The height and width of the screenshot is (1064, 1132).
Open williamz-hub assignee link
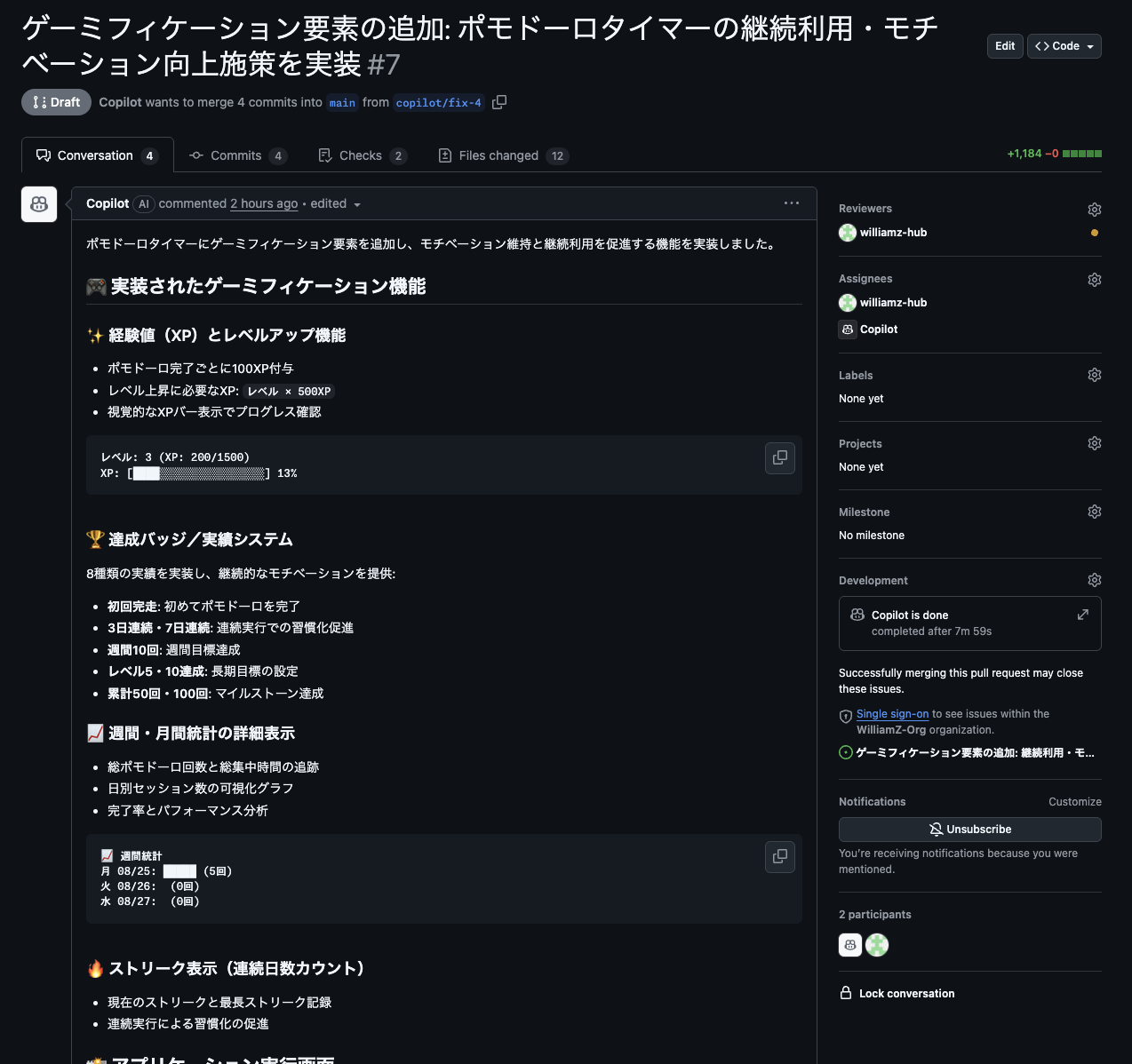click(x=893, y=303)
